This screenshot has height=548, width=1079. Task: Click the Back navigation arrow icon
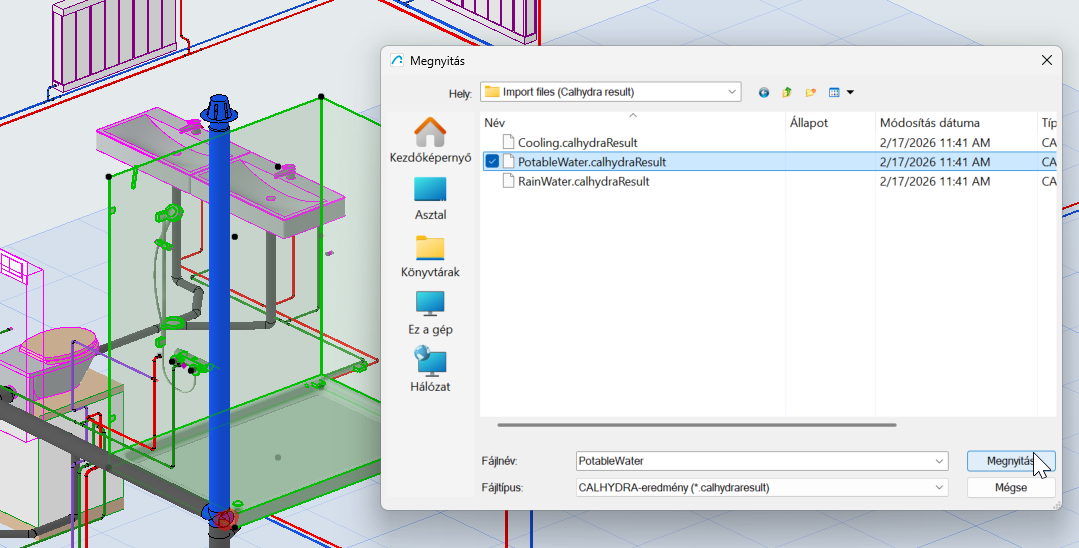pos(764,92)
